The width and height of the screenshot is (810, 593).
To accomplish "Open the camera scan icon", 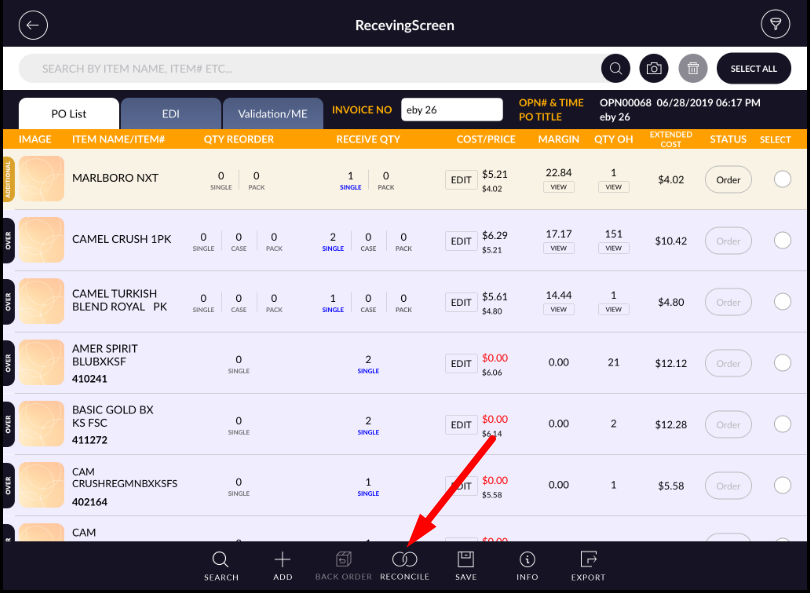I will 654,68.
